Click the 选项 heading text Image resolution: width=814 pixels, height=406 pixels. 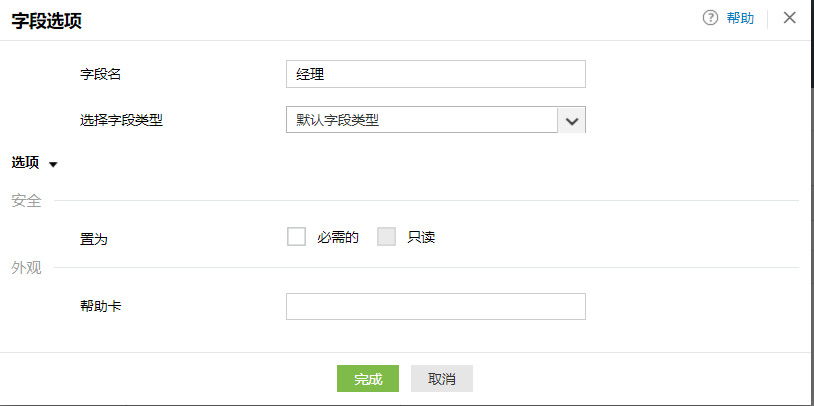pos(25,163)
